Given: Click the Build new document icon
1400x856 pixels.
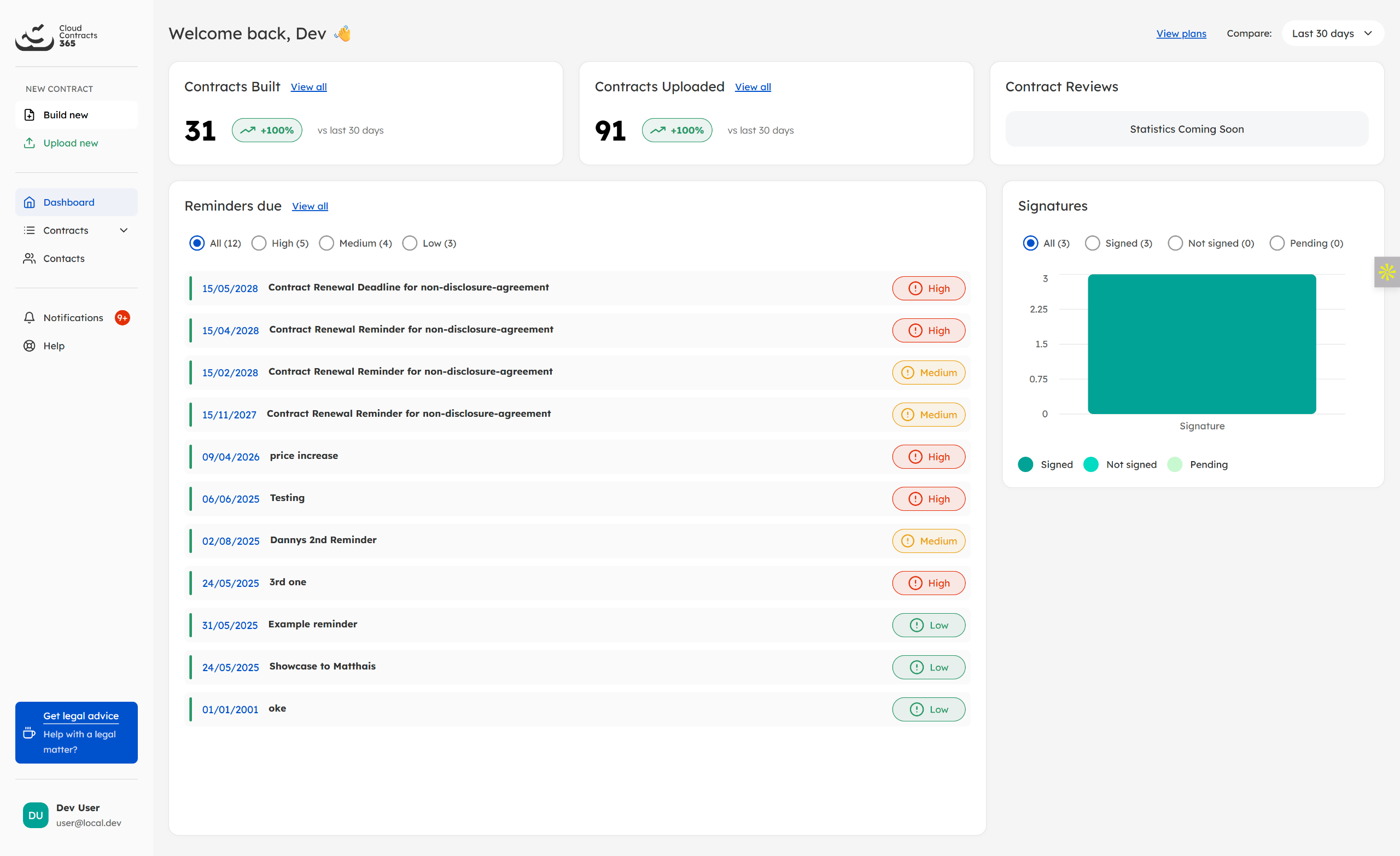Looking at the screenshot, I should pyautogui.click(x=30, y=115).
